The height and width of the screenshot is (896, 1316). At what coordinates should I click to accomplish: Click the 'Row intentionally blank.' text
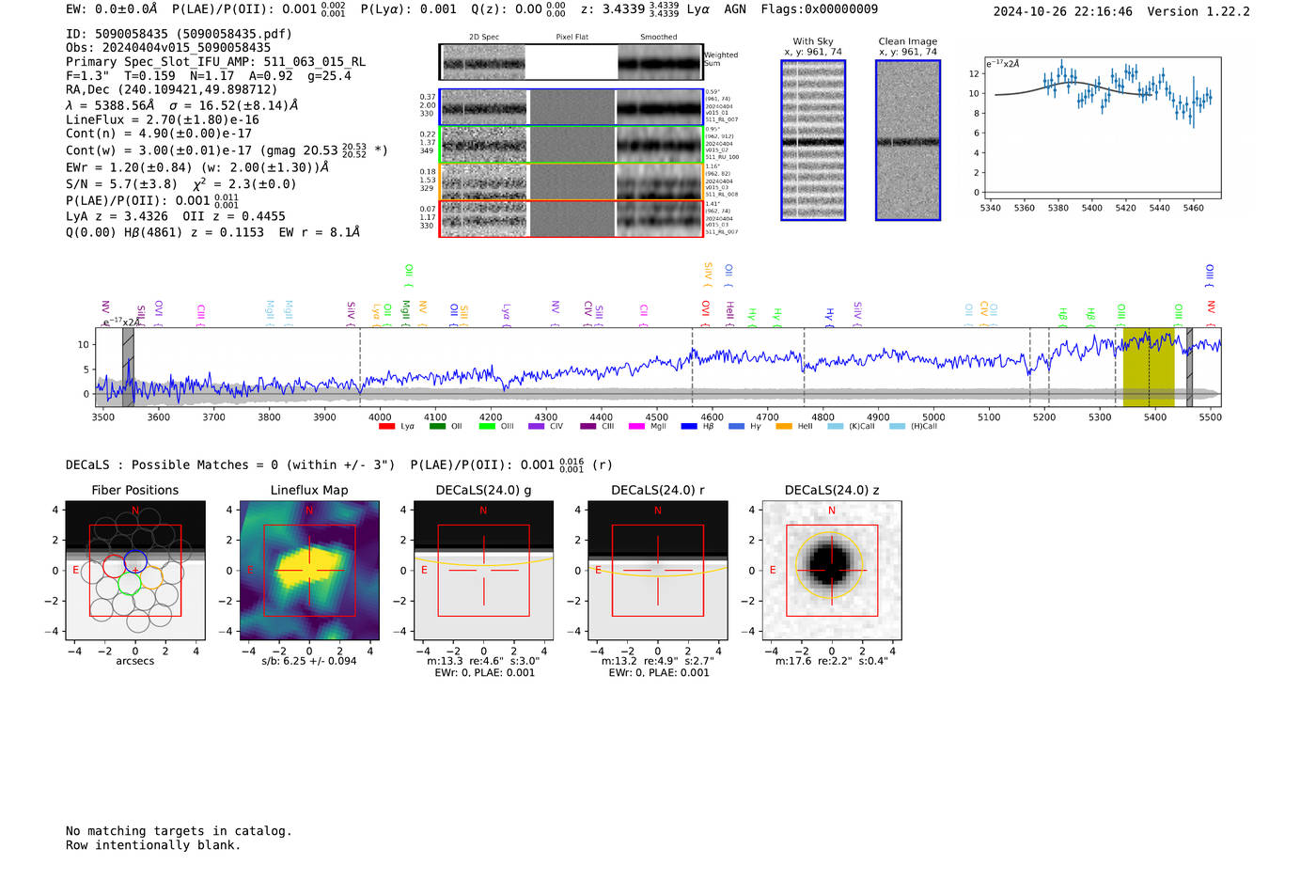pyautogui.click(x=153, y=845)
